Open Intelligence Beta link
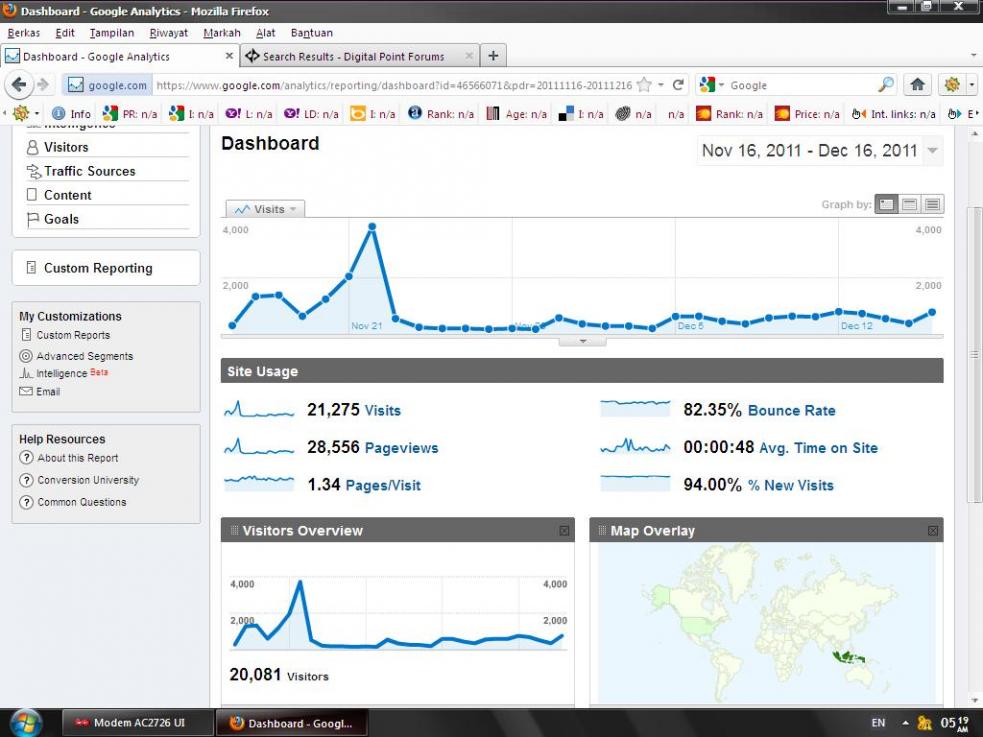983x737 pixels. pos(63,373)
